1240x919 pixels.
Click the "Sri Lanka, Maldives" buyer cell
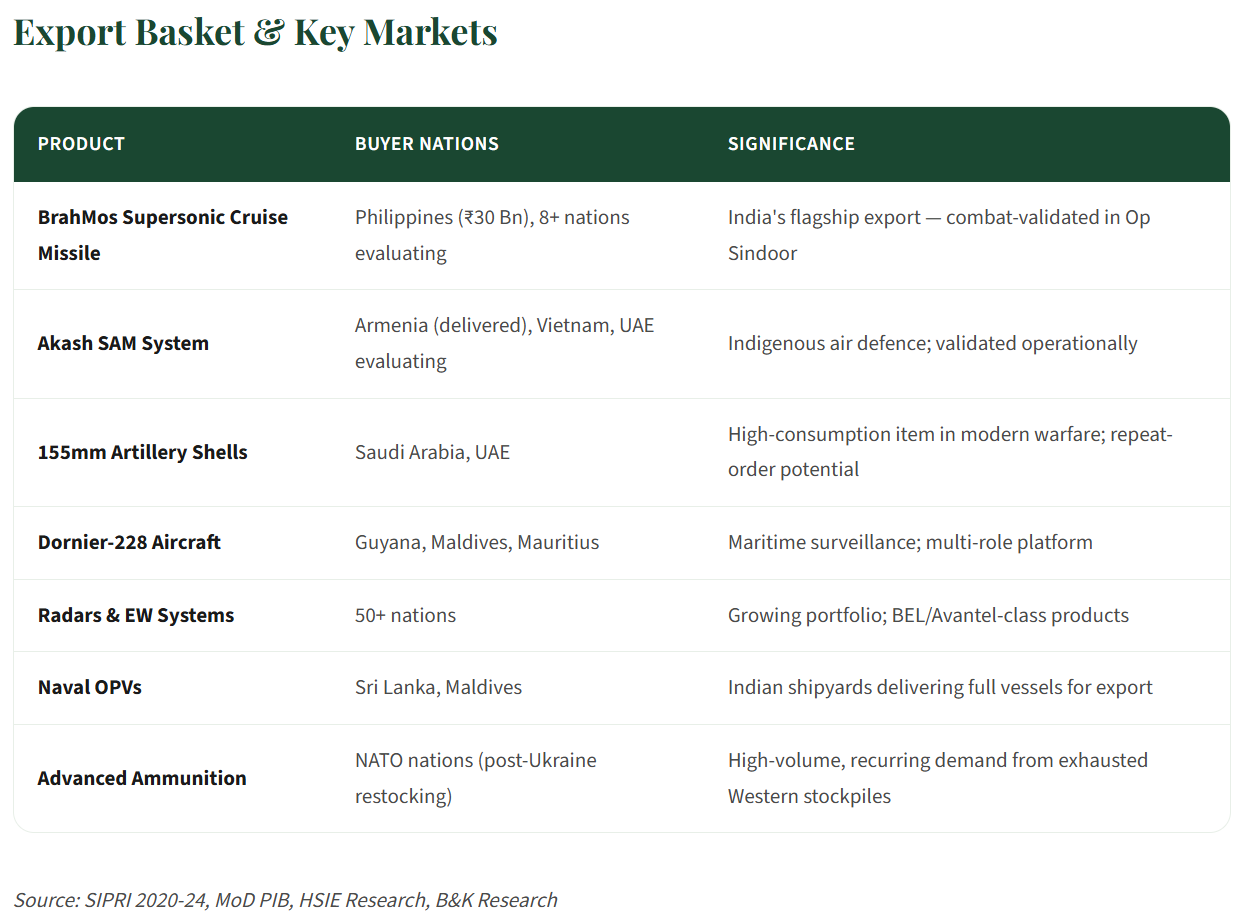(x=438, y=688)
